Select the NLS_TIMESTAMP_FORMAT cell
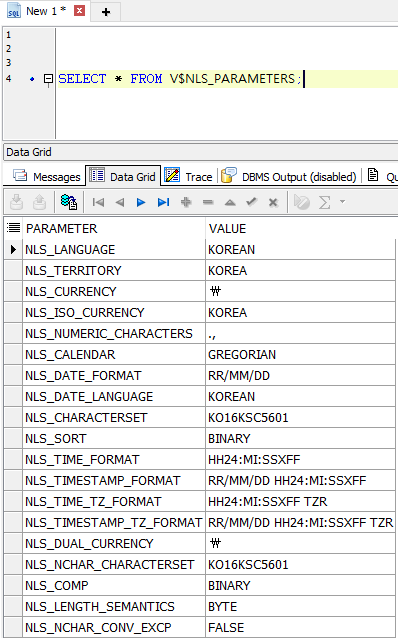The image size is (398, 638). (114, 481)
